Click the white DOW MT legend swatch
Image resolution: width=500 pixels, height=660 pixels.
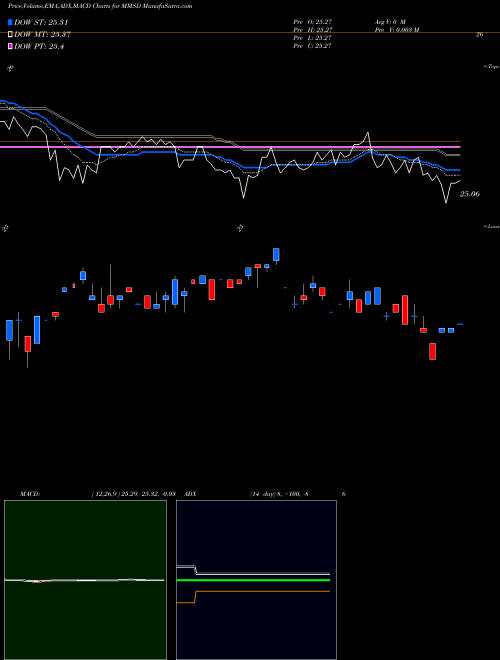coord(10,35)
